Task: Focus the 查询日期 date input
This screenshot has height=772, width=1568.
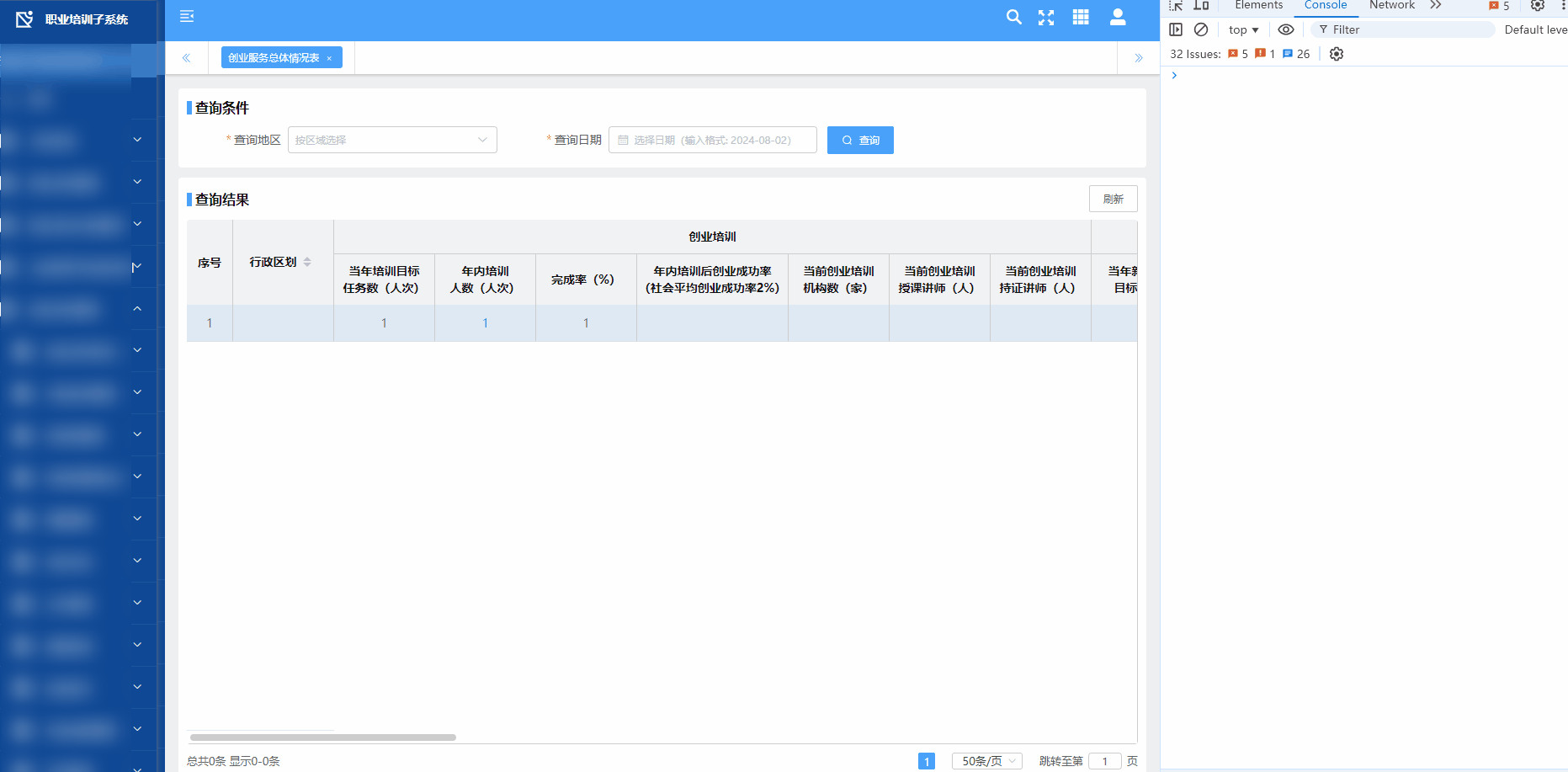Action: 712,140
